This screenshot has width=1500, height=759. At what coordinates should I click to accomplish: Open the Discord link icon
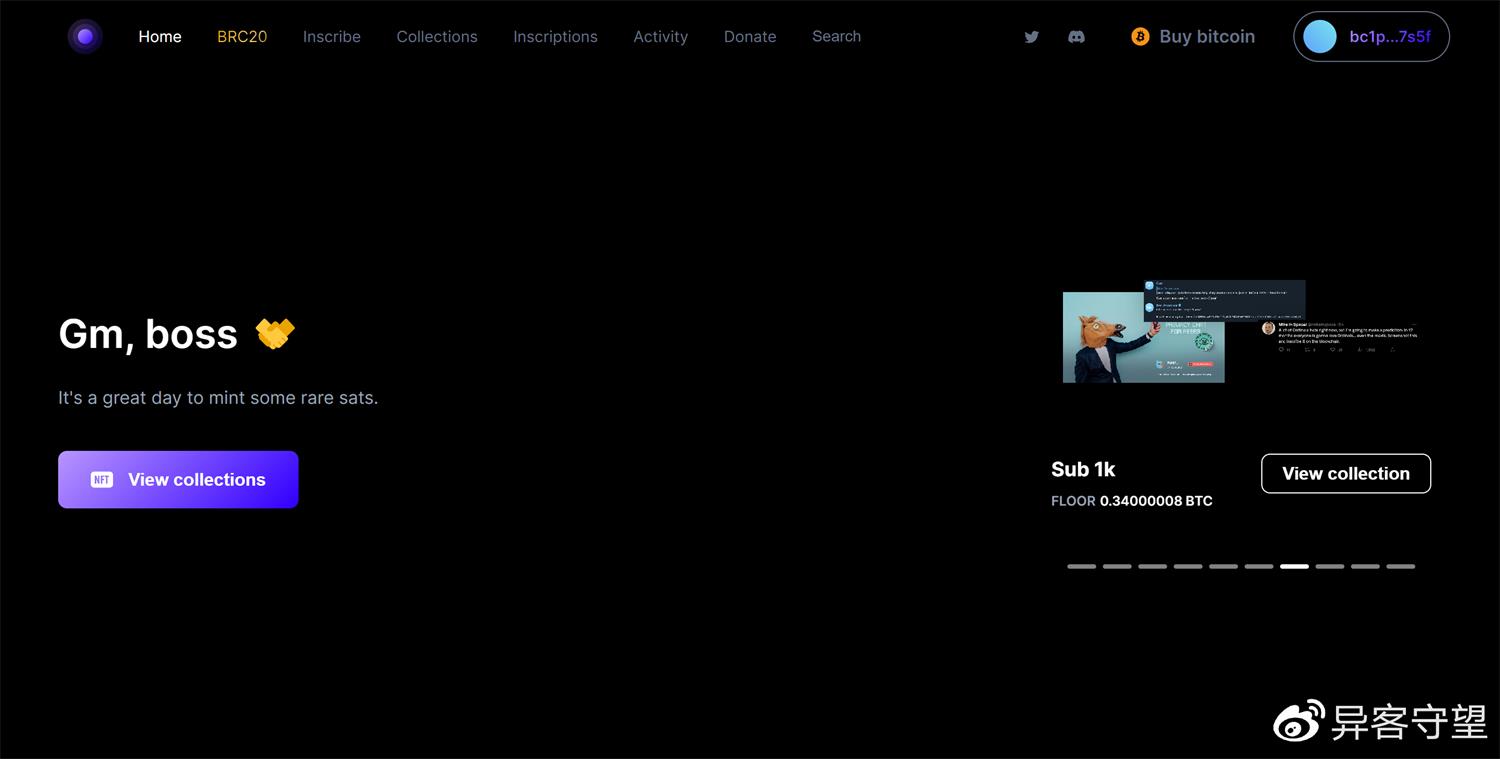[1076, 37]
